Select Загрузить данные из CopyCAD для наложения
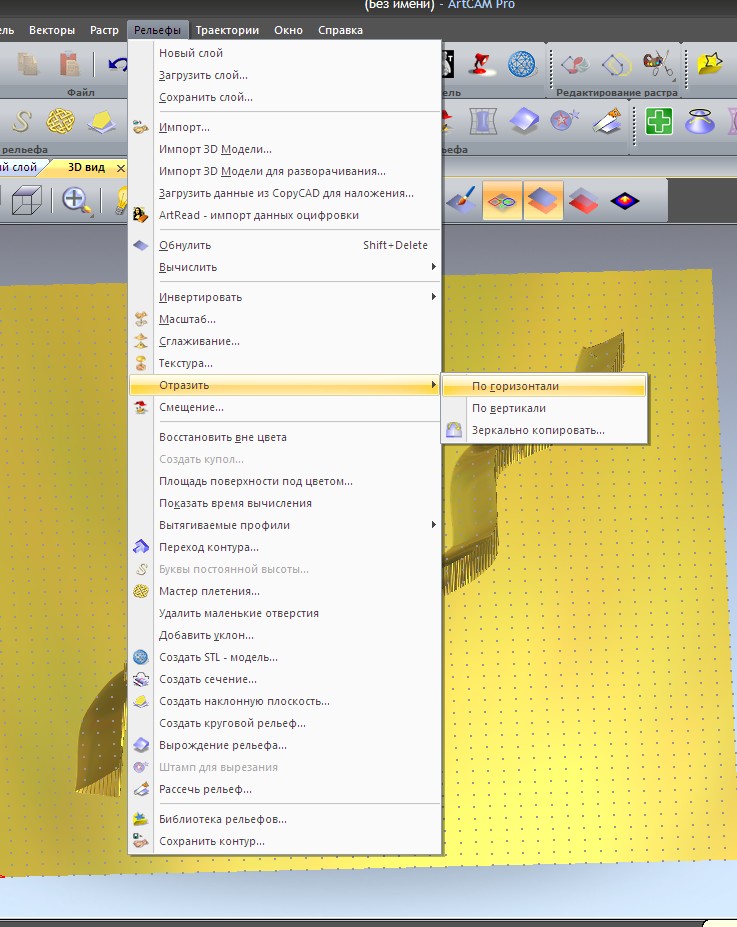This screenshot has height=927, width=737. coord(285,193)
